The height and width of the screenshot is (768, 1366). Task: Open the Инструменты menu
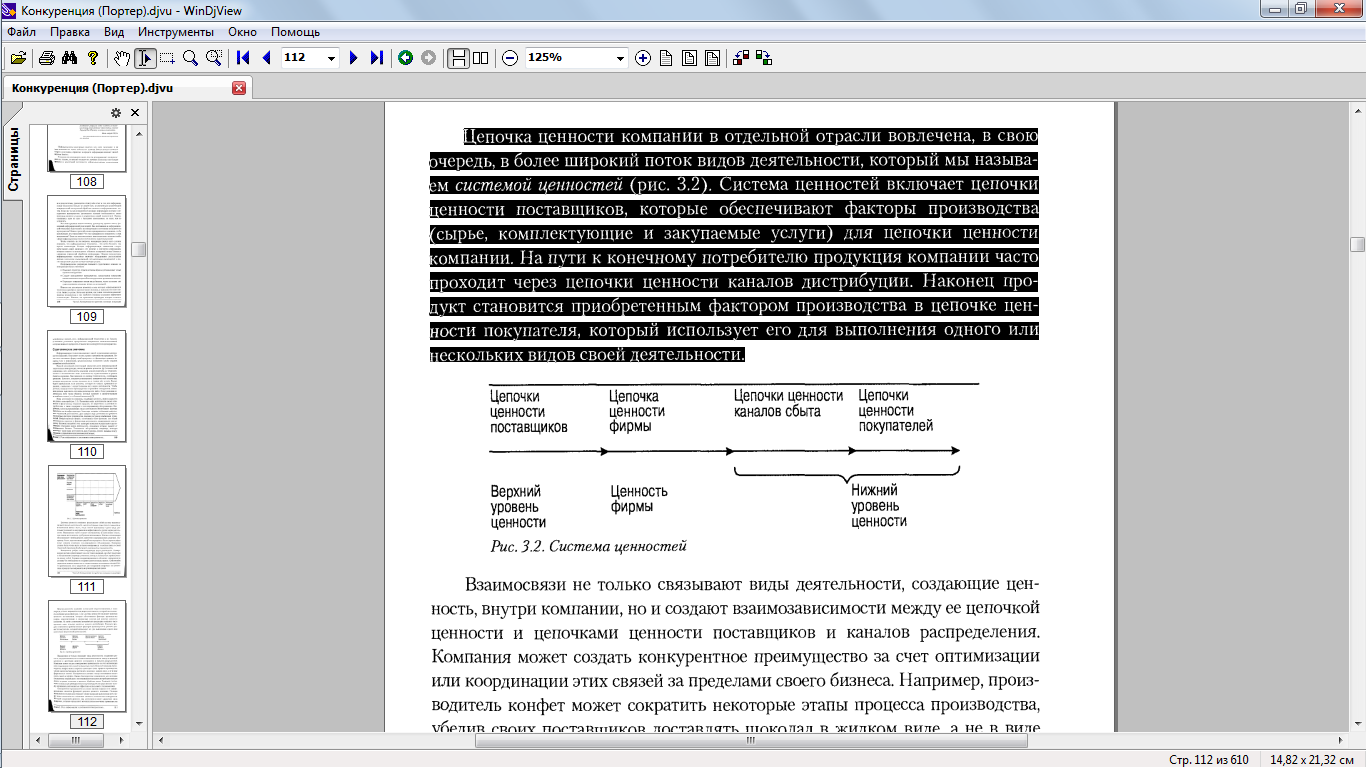176,32
